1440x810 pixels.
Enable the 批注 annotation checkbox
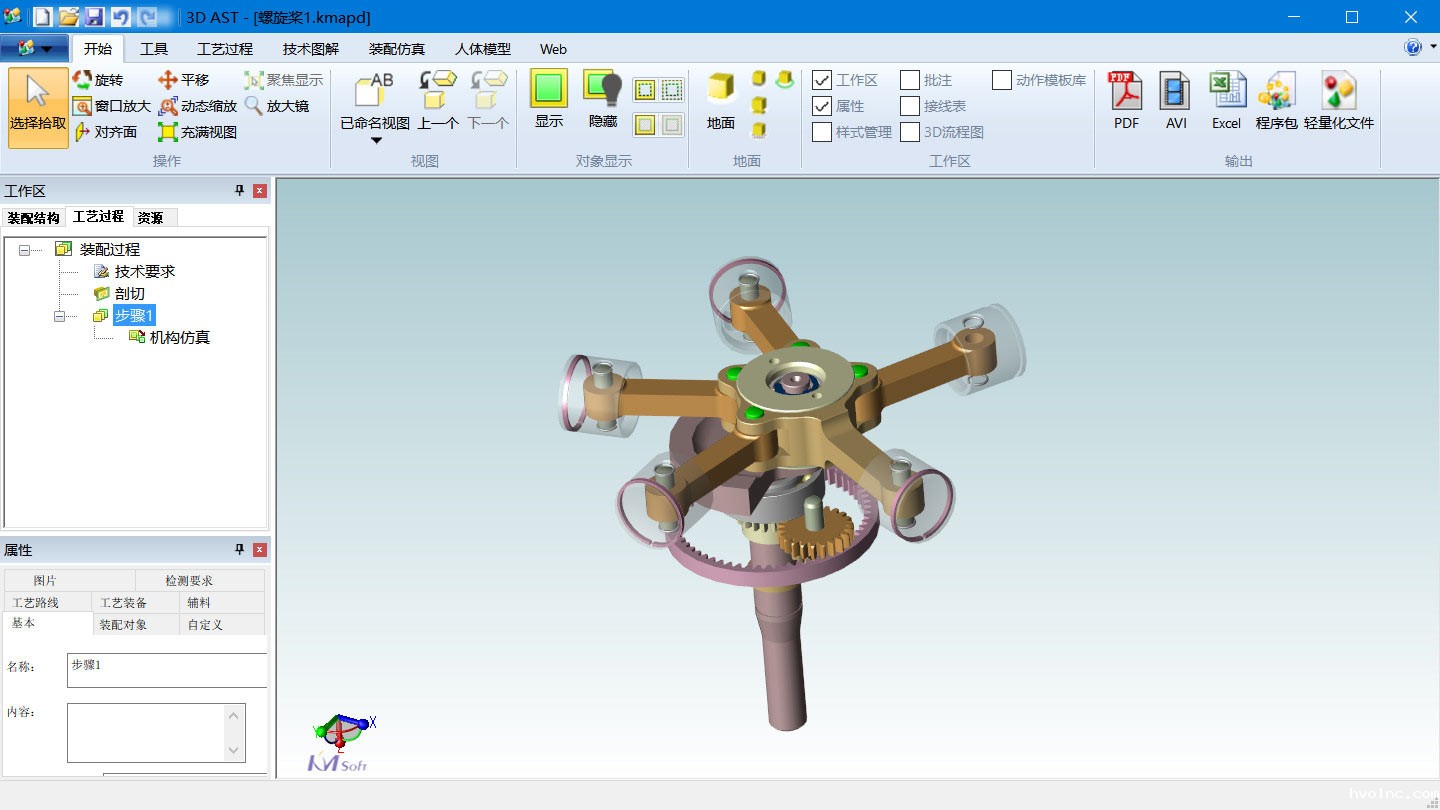pyautogui.click(x=910, y=80)
